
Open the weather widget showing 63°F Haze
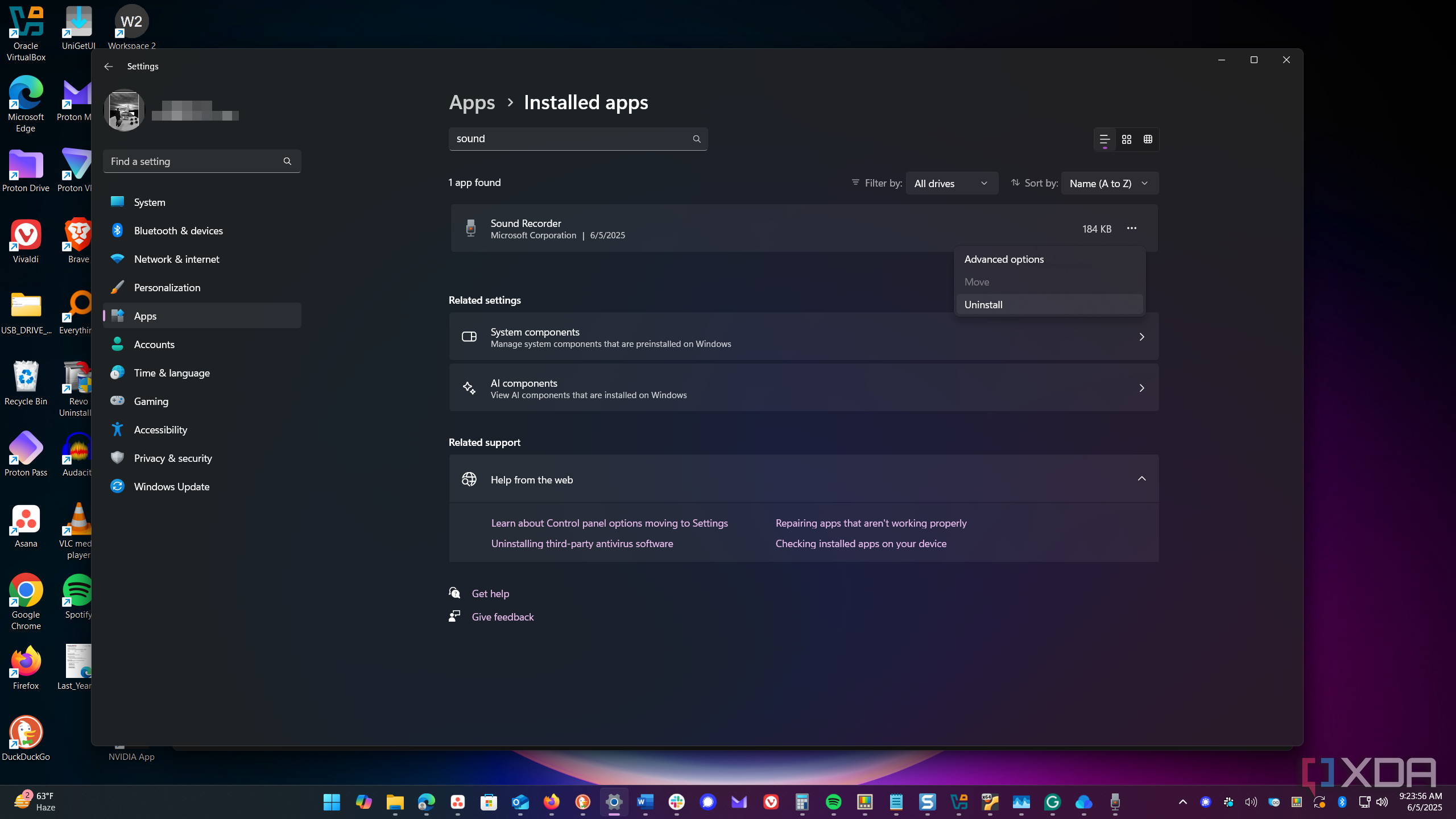[35, 802]
